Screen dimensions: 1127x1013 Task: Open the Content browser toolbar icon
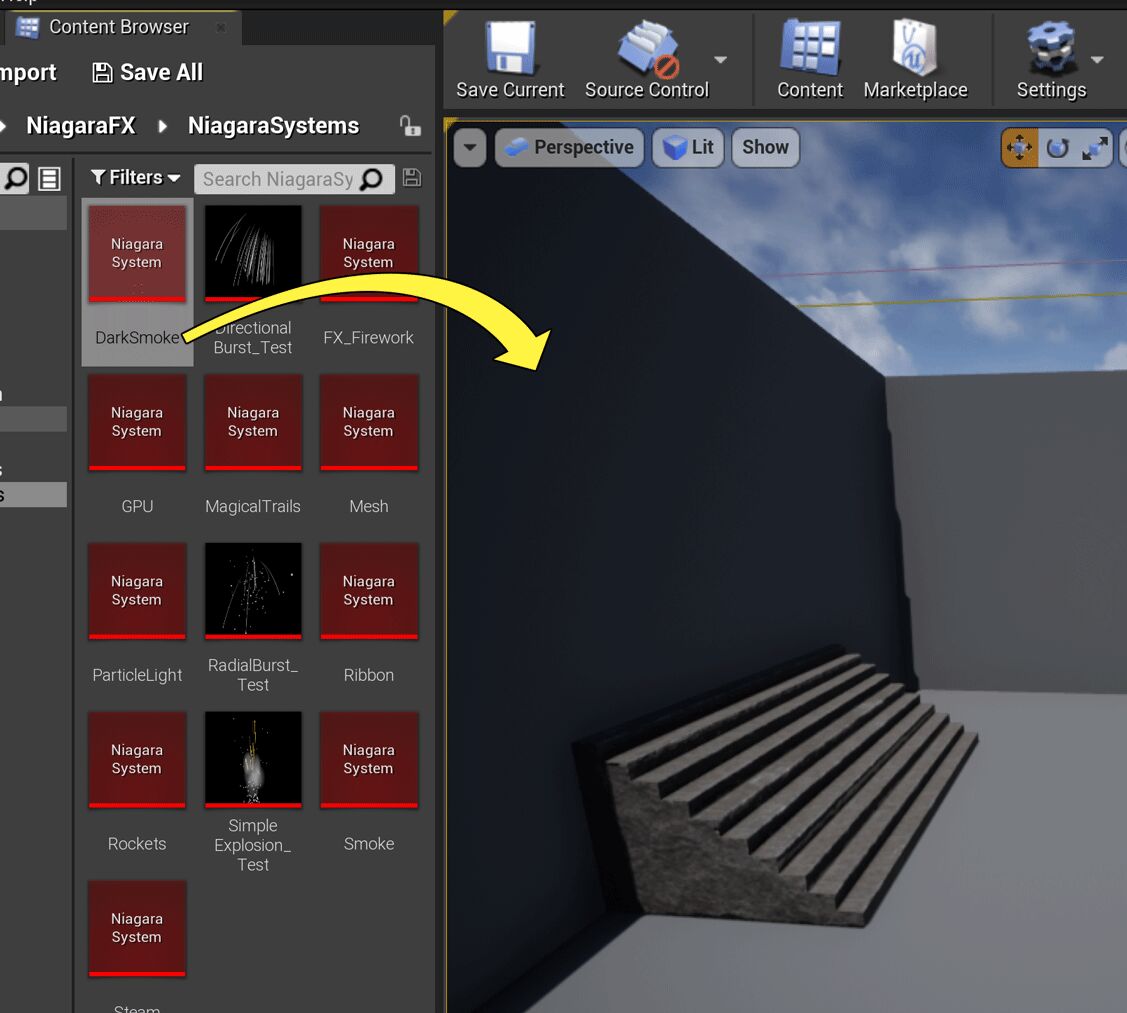tap(810, 48)
